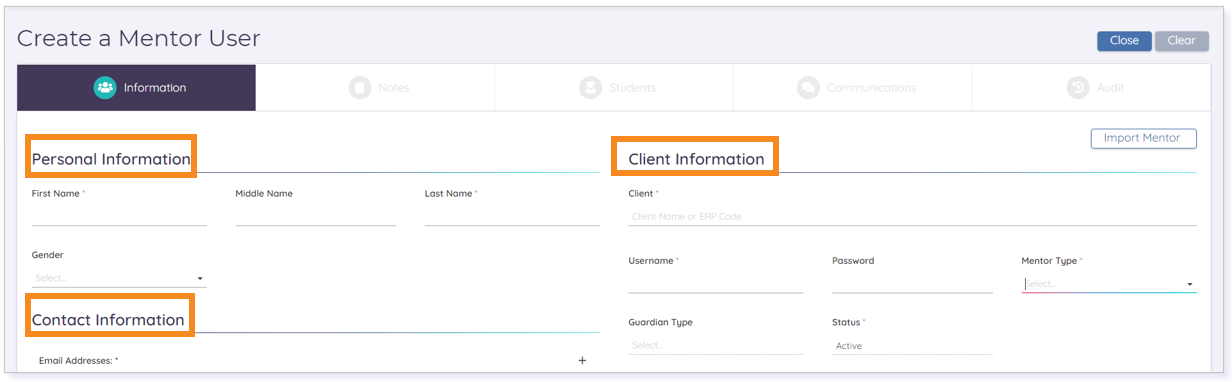Switch to the Notes tab
The width and height of the screenshot is (1232, 382).
click(375, 88)
